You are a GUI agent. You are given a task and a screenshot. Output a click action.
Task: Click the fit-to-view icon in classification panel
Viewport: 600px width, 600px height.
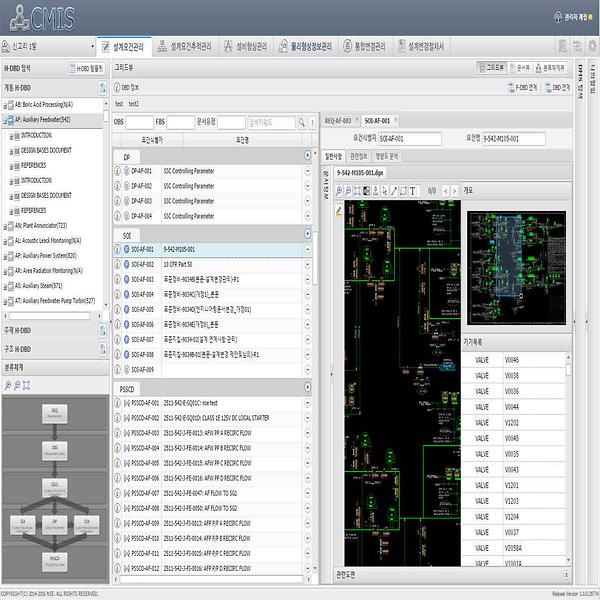pos(27,383)
